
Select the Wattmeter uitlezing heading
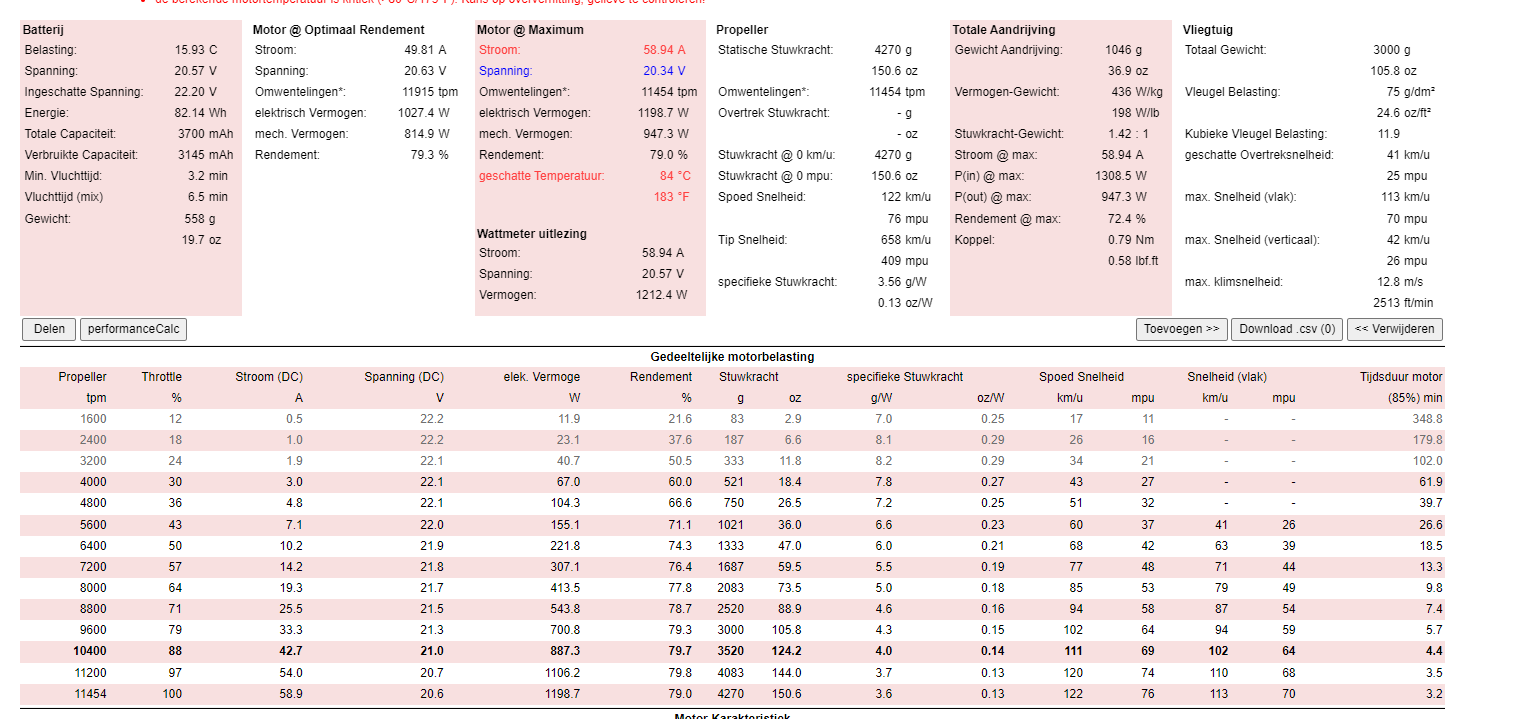(x=532, y=234)
